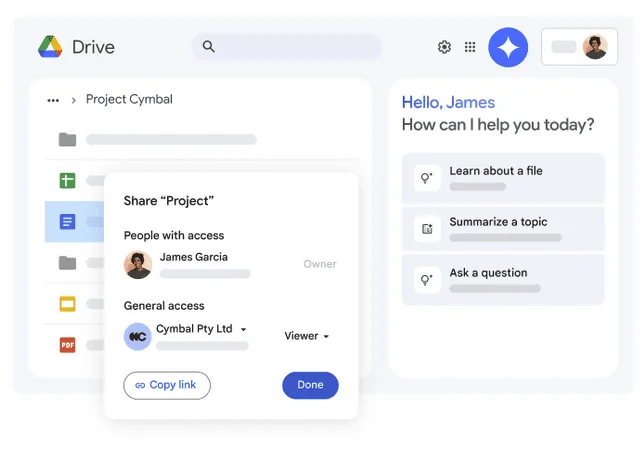Click the People with access heading
Viewport: 643px width, 449px height.
(x=174, y=235)
